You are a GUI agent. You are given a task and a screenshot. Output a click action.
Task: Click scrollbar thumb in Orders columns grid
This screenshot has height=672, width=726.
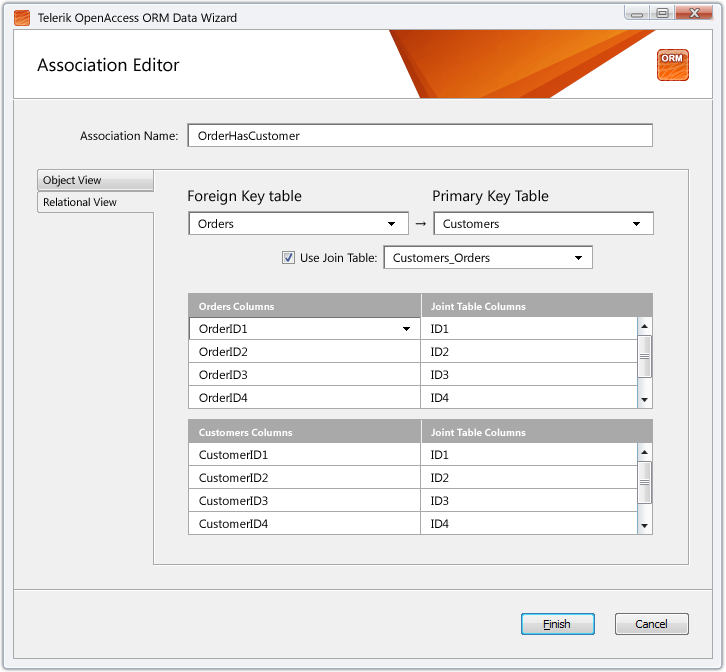point(644,356)
